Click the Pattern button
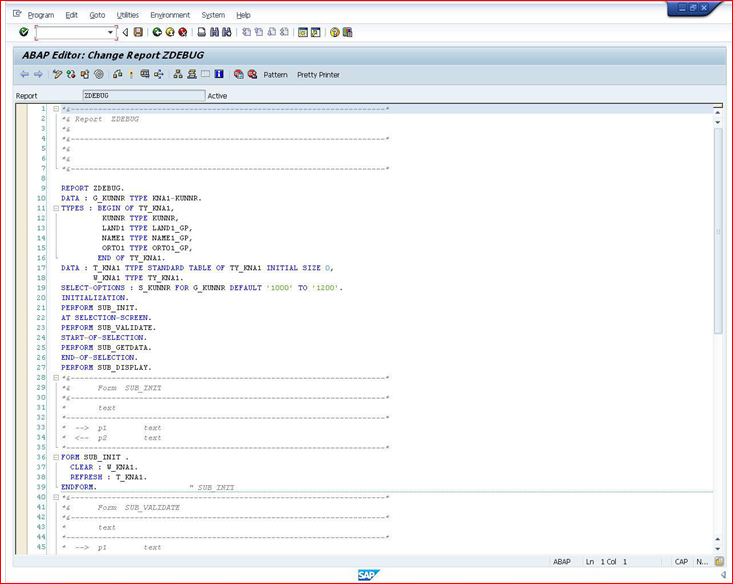This screenshot has width=733, height=584. tap(275, 75)
